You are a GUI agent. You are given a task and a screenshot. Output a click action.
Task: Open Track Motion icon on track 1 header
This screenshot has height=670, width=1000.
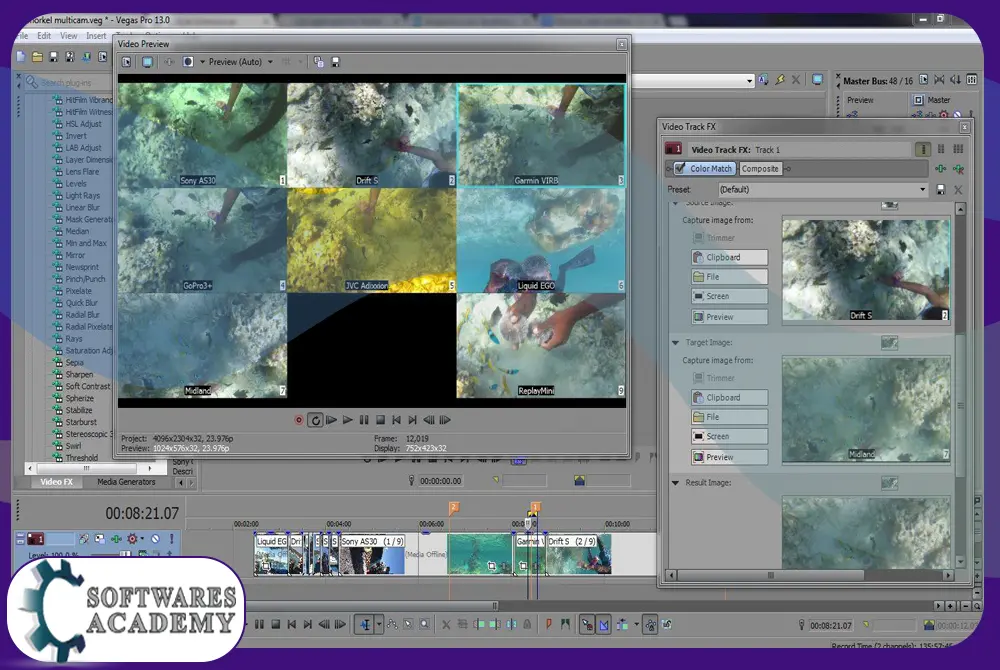coord(99,539)
